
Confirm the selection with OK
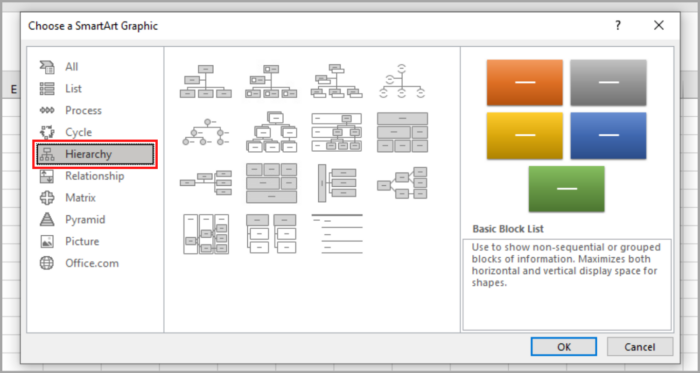point(563,347)
